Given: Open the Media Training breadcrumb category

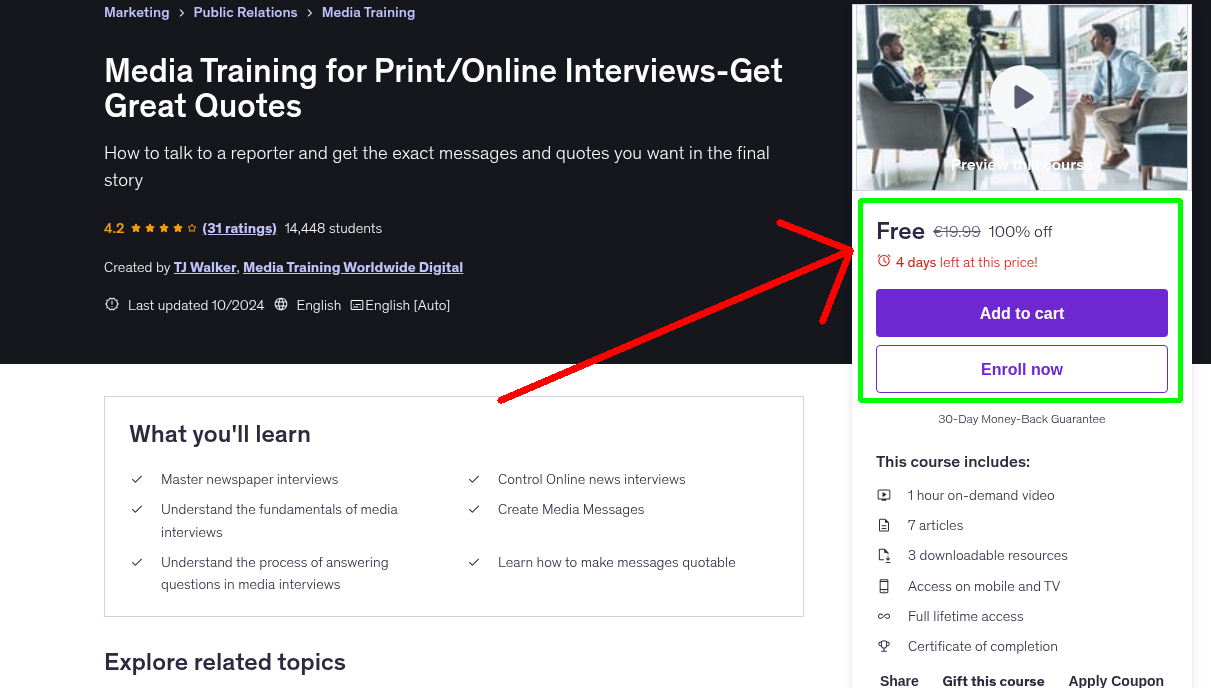Looking at the screenshot, I should pos(368,12).
